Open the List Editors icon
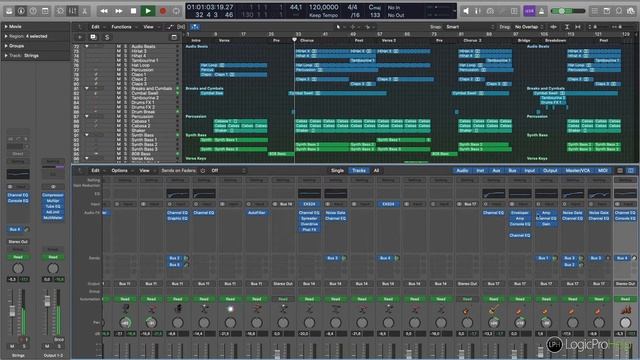640x360 pixels. [595, 11]
